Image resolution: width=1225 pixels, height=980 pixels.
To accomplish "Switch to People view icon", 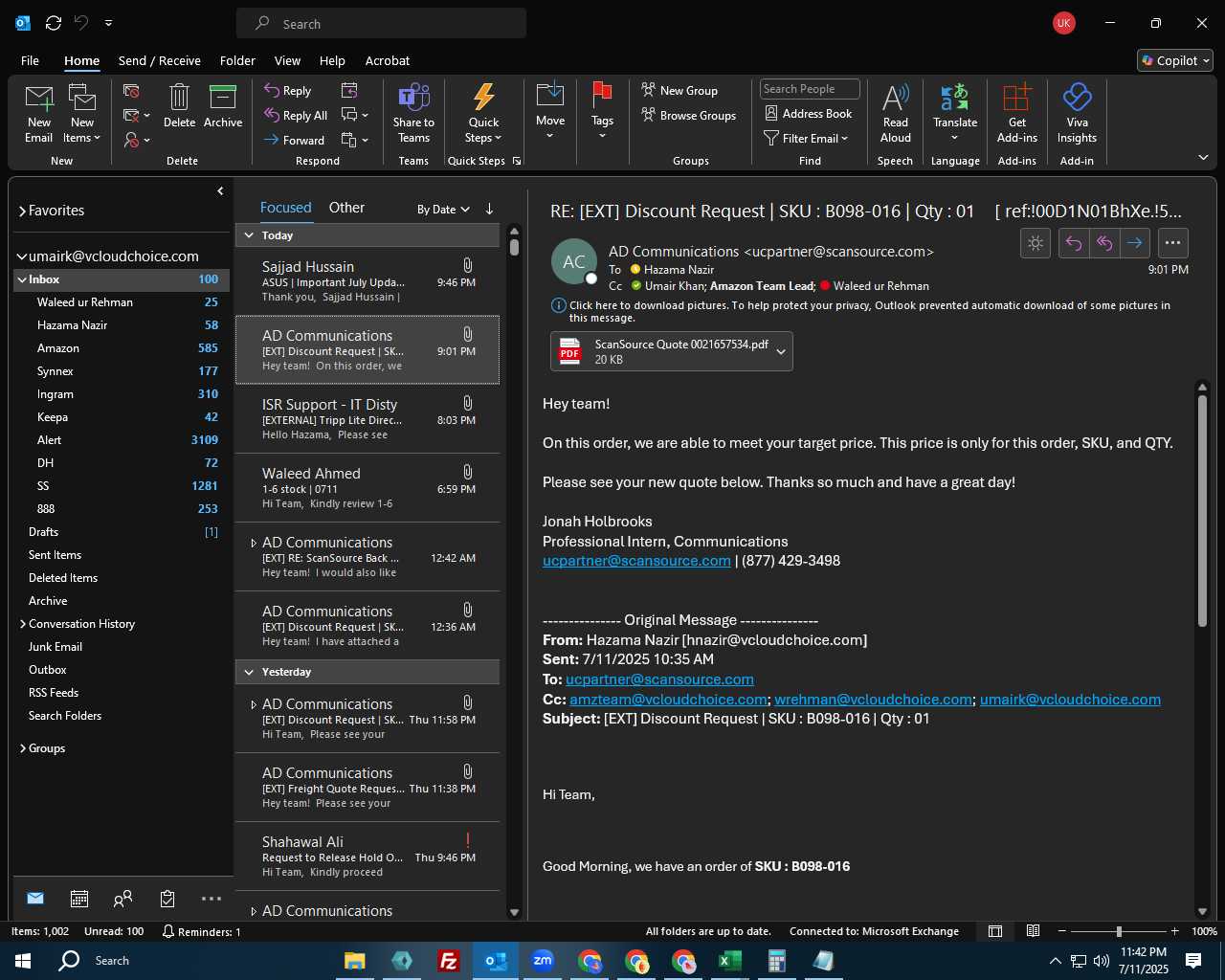I will pyautogui.click(x=122, y=899).
